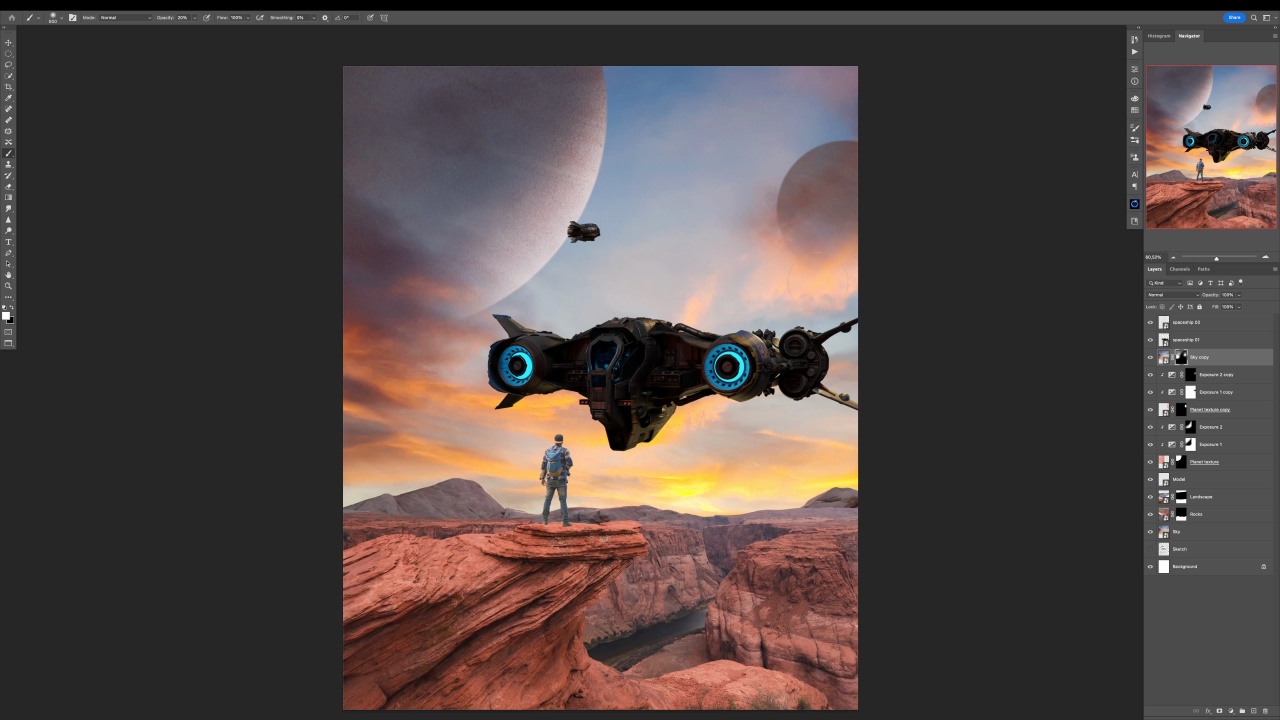Open the brush Mode dropdown
This screenshot has width=1280, height=720.
[125, 17]
